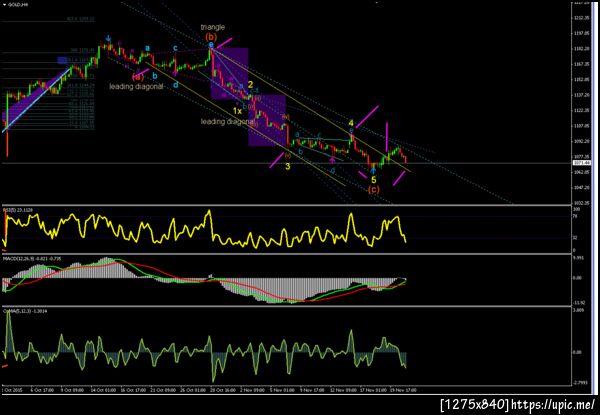The image size is (600, 415).
Task: Click the '16 Oct 17:00' time axis label
Action: [135, 390]
